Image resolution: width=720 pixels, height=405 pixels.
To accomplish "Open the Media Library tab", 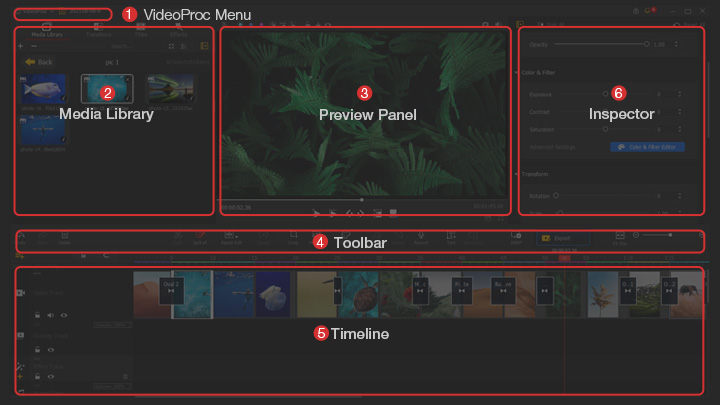I will pos(47,31).
